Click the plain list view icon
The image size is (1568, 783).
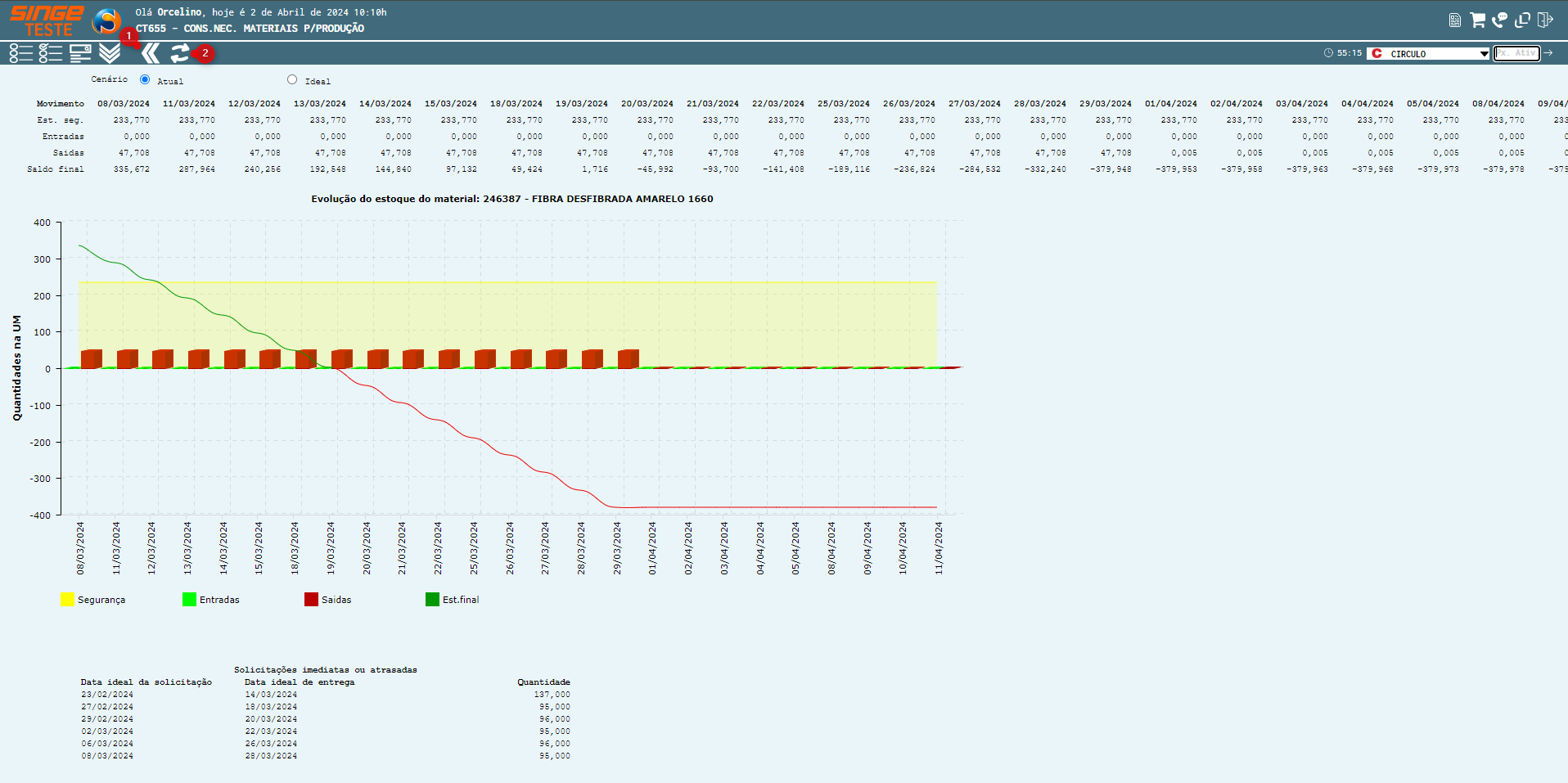[21, 53]
